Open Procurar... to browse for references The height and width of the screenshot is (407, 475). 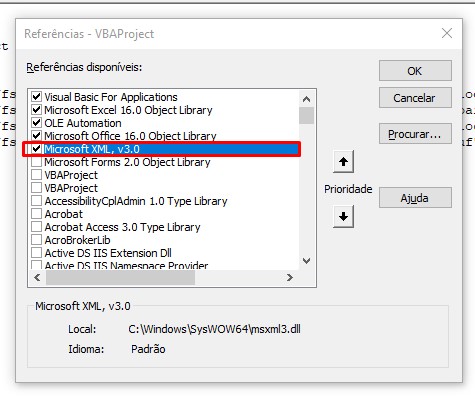click(x=415, y=134)
